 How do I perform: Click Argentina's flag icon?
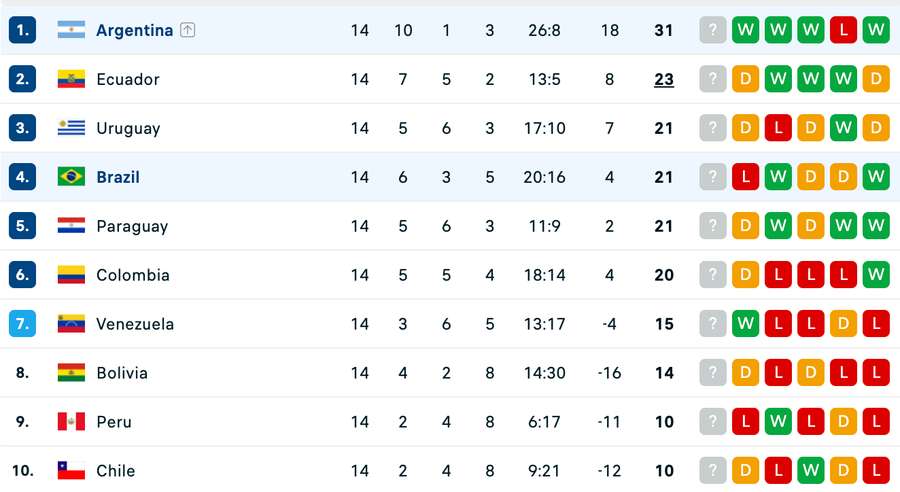[x=71, y=30]
